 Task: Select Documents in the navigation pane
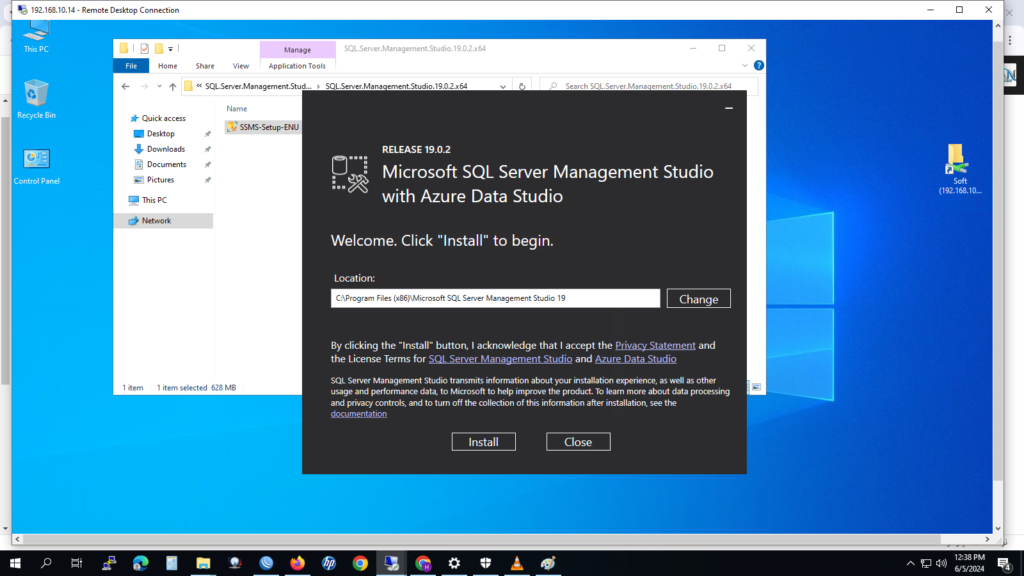coord(166,165)
